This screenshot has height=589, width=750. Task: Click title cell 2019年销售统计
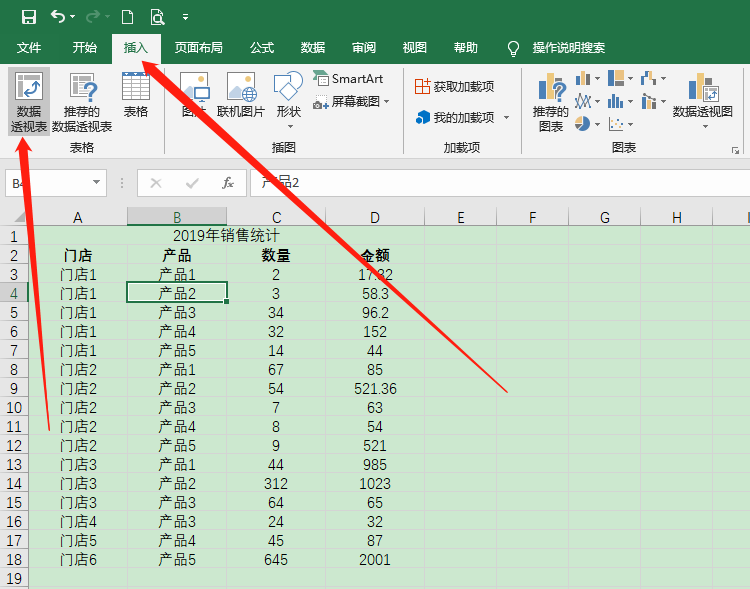click(226, 235)
